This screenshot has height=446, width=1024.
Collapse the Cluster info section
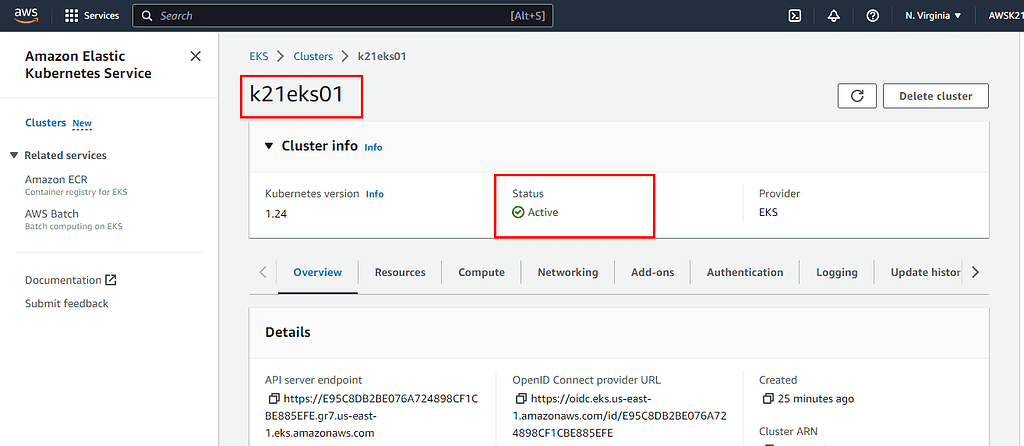point(268,146)
